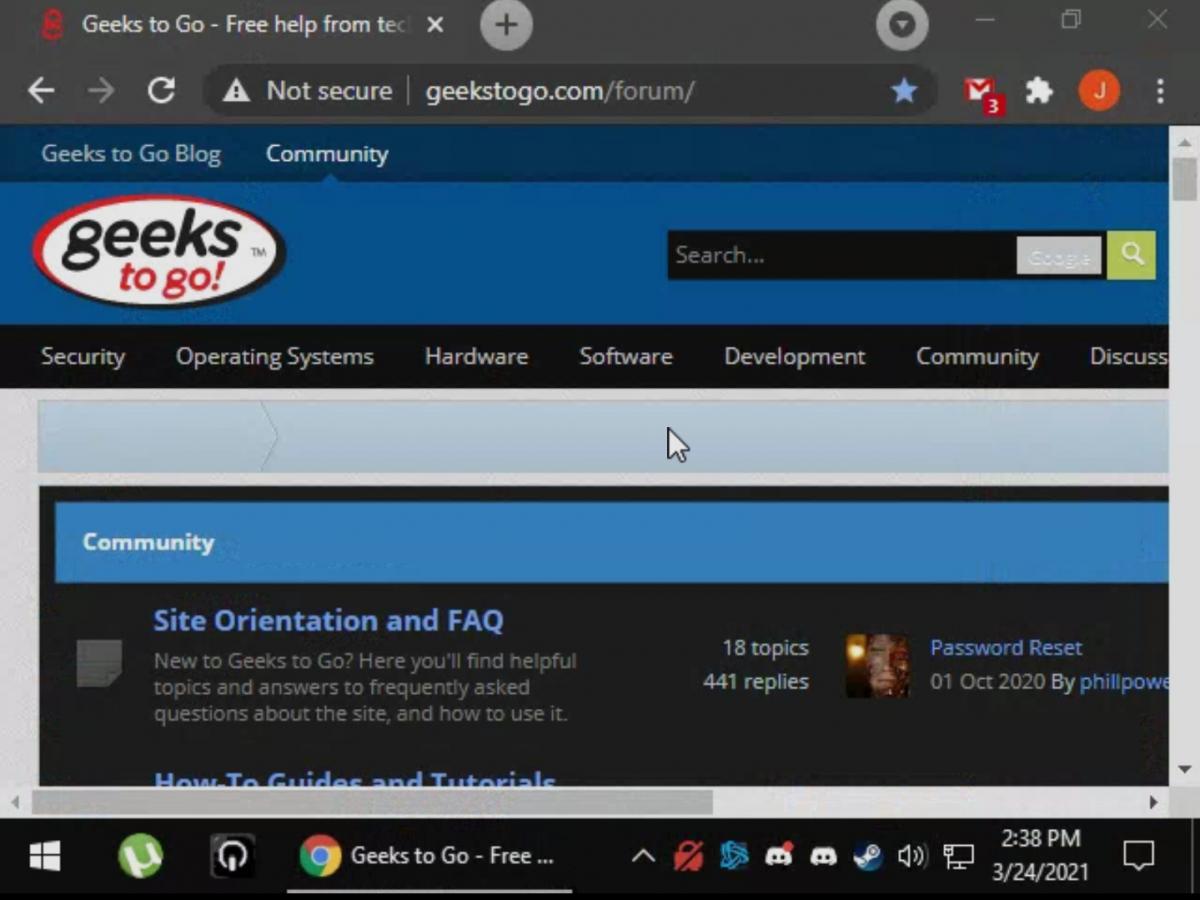
Task: Open the phillpower profile link
Action: click(x=1124, y=682)
